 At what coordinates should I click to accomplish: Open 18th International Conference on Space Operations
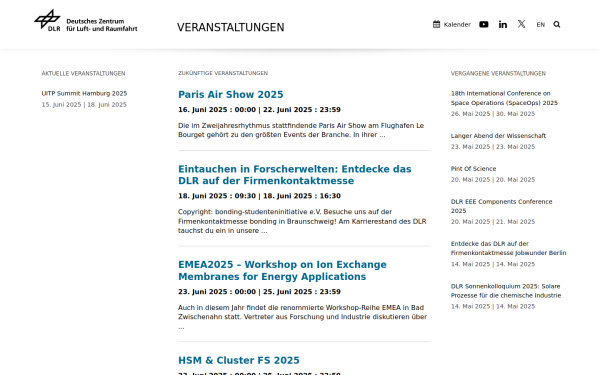pyautogui.click(x=504, y=98)
